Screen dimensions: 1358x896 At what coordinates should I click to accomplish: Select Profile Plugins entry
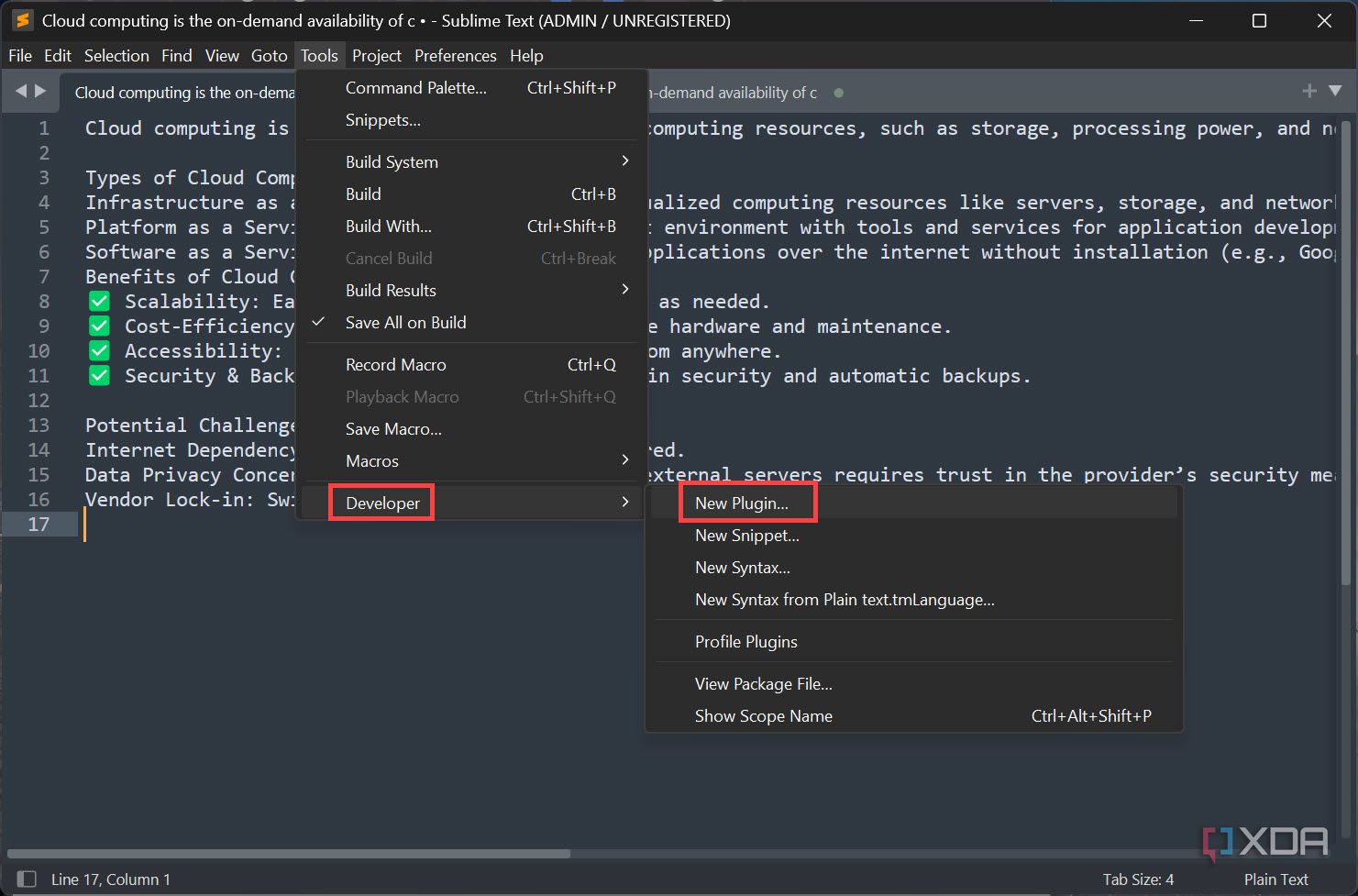[914, 641]
